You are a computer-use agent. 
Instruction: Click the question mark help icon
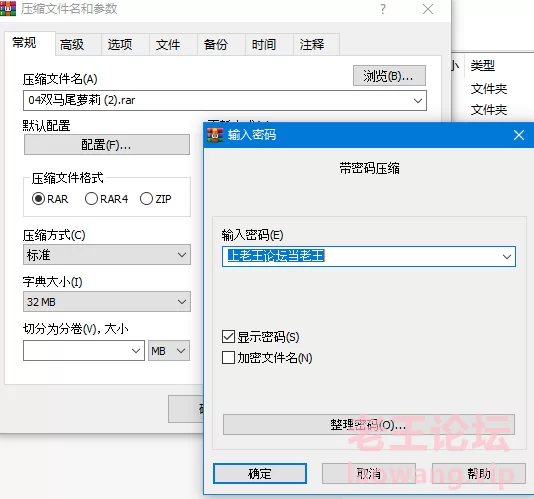[383, 9]
